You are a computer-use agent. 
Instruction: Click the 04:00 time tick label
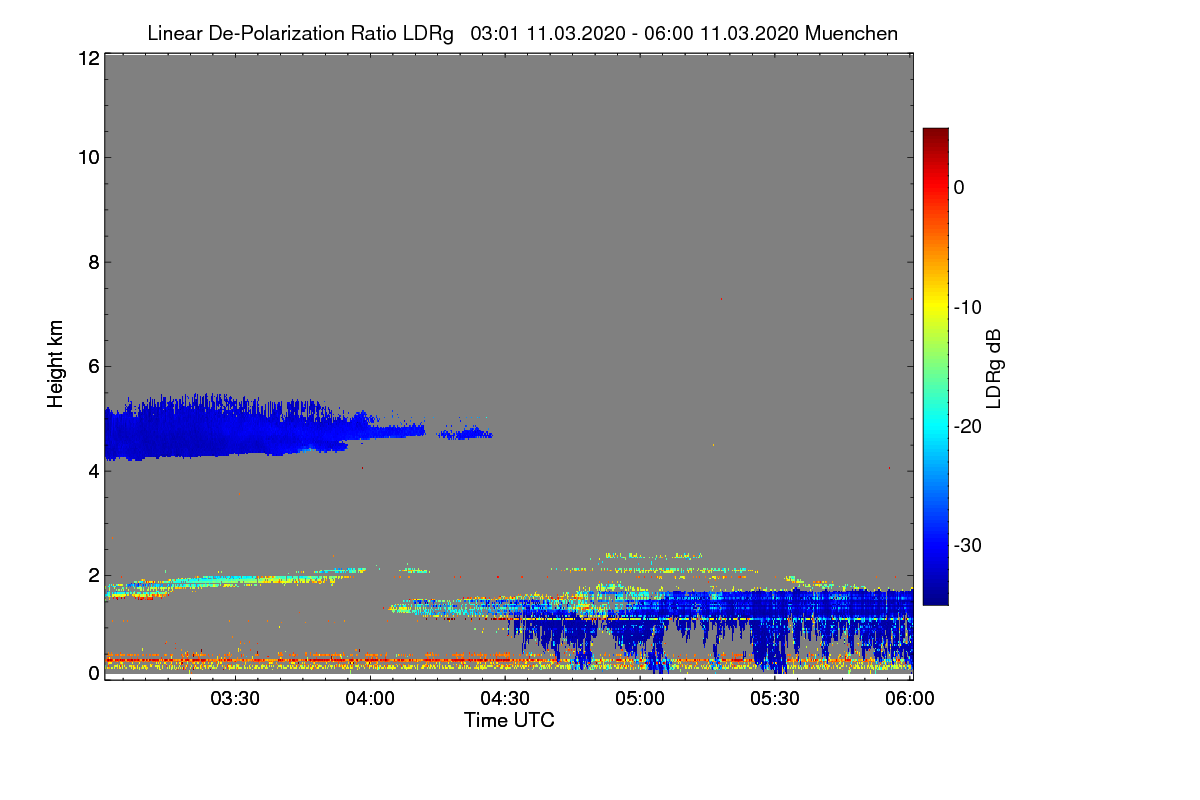(370, 698)
